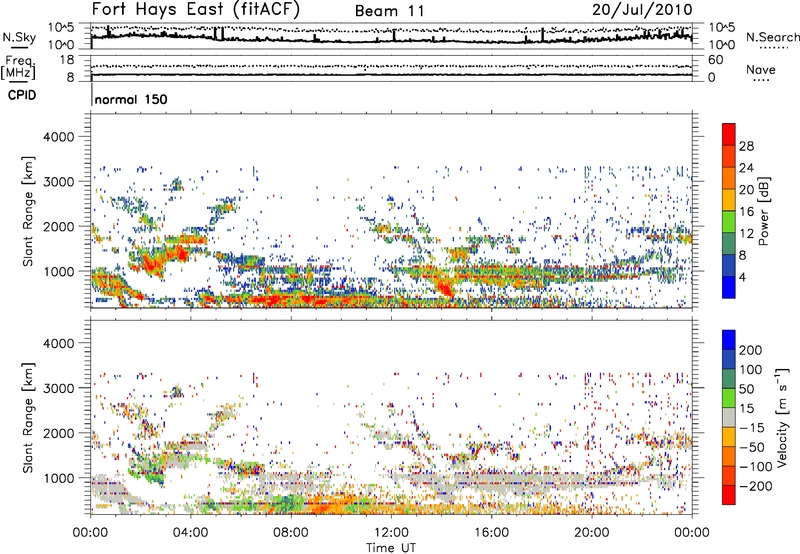This screenshot has height=554, width=800.
Task: Click the '04:00' time axis tick label
Action: click(191, 533)
